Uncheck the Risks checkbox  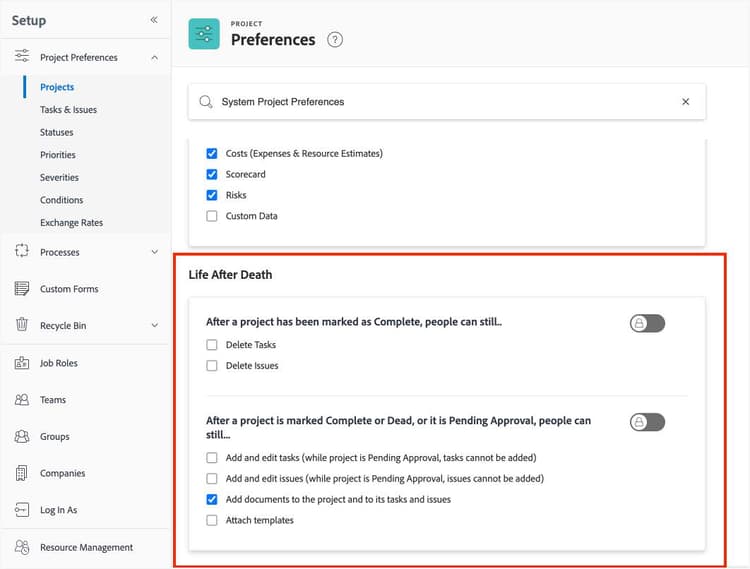pos(212,195)
